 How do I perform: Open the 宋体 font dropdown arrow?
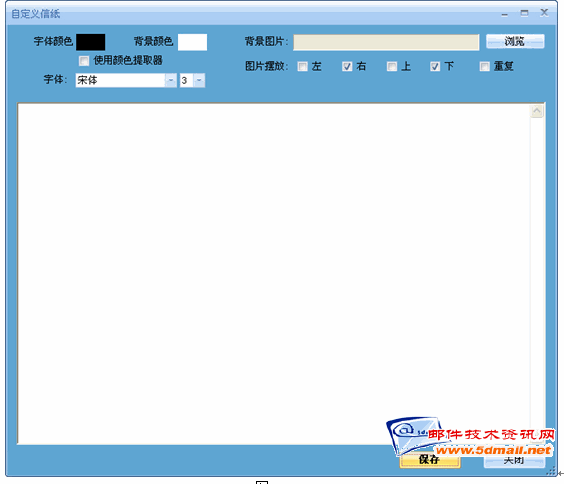[x=170, y=80]
